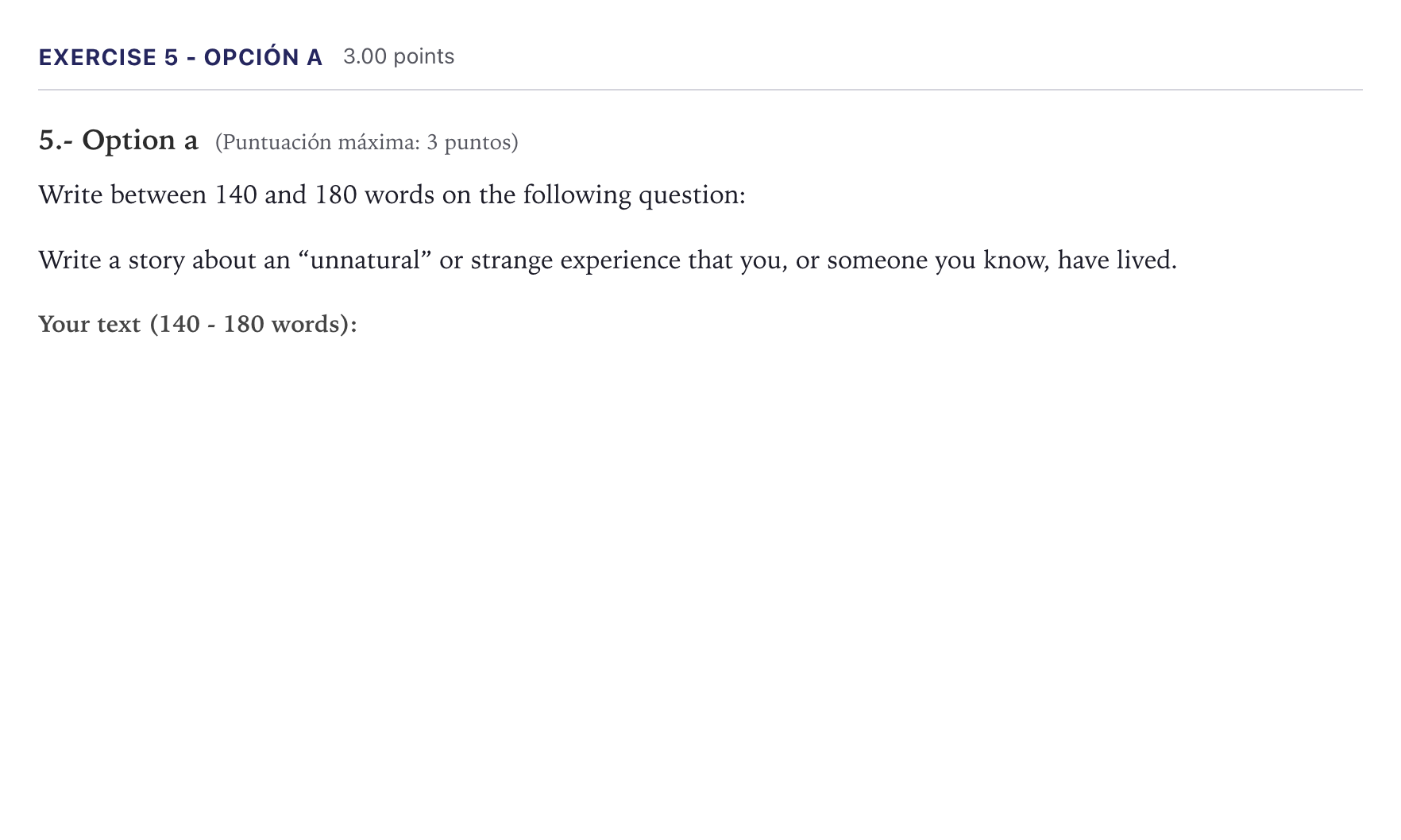Click the horizontal divider under the exercise header

700,90
